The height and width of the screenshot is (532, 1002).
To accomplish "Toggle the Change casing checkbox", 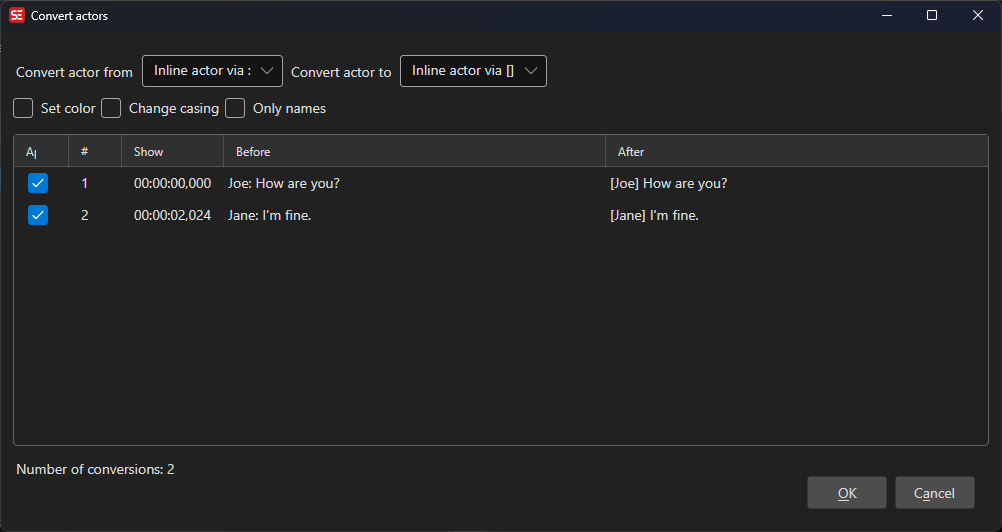I will point(111,108).
